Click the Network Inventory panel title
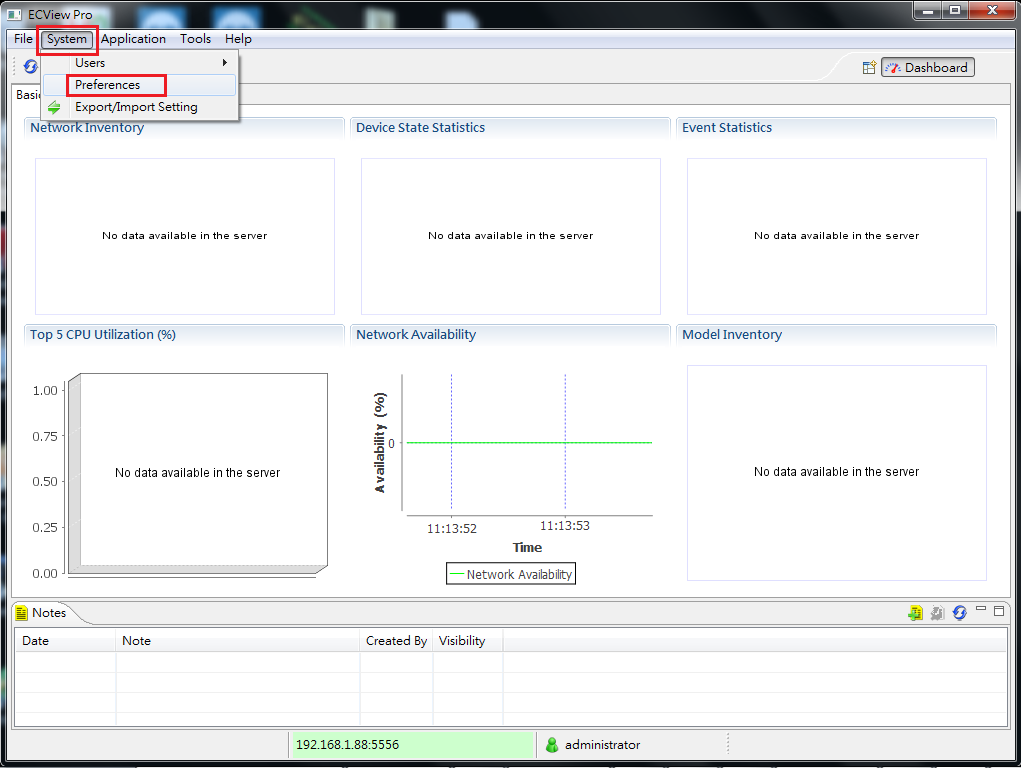The width and height of the screenshot is (1021, 768). [x=87, y=128]
